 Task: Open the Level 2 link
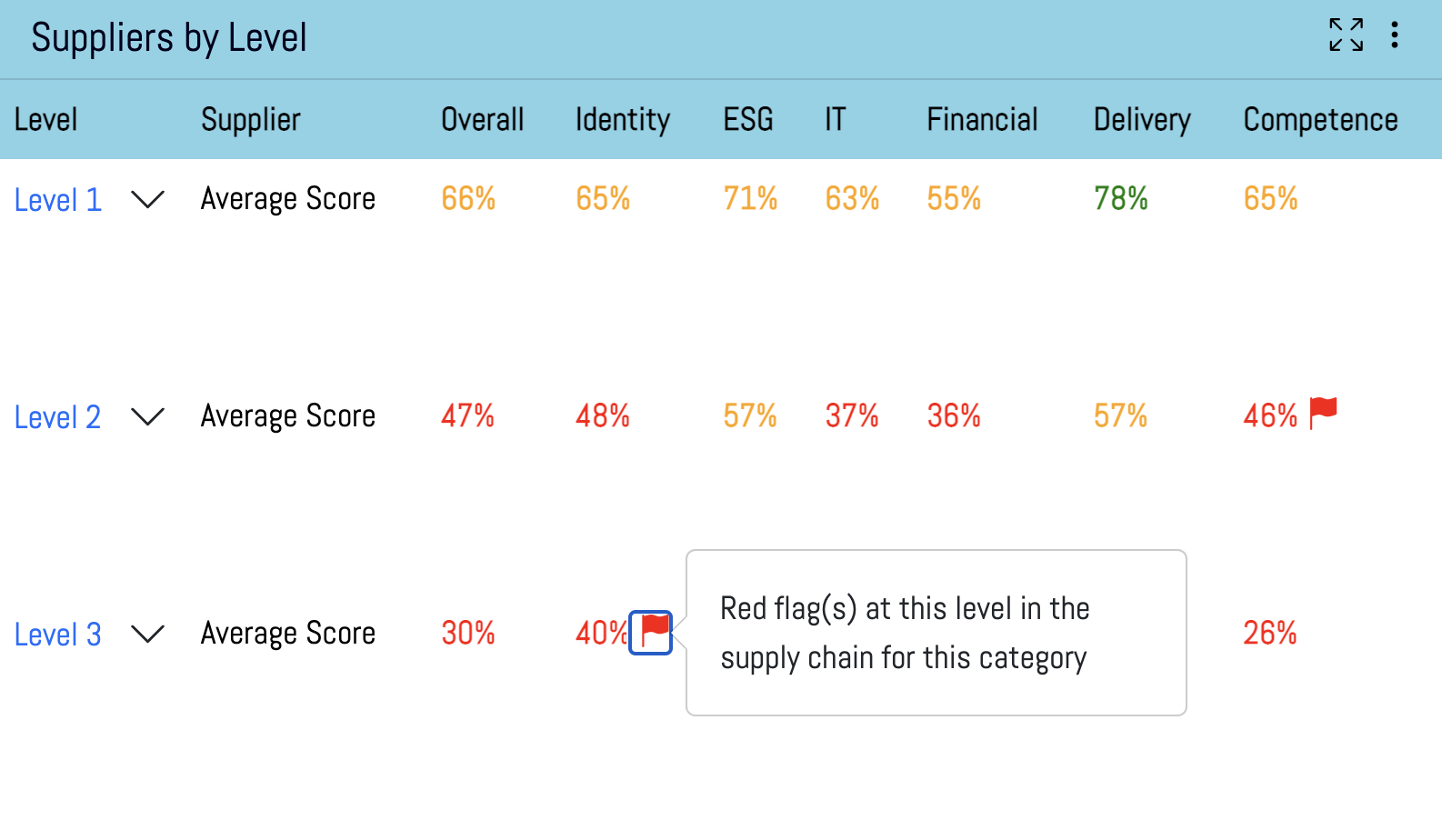(x=57, y=417)
